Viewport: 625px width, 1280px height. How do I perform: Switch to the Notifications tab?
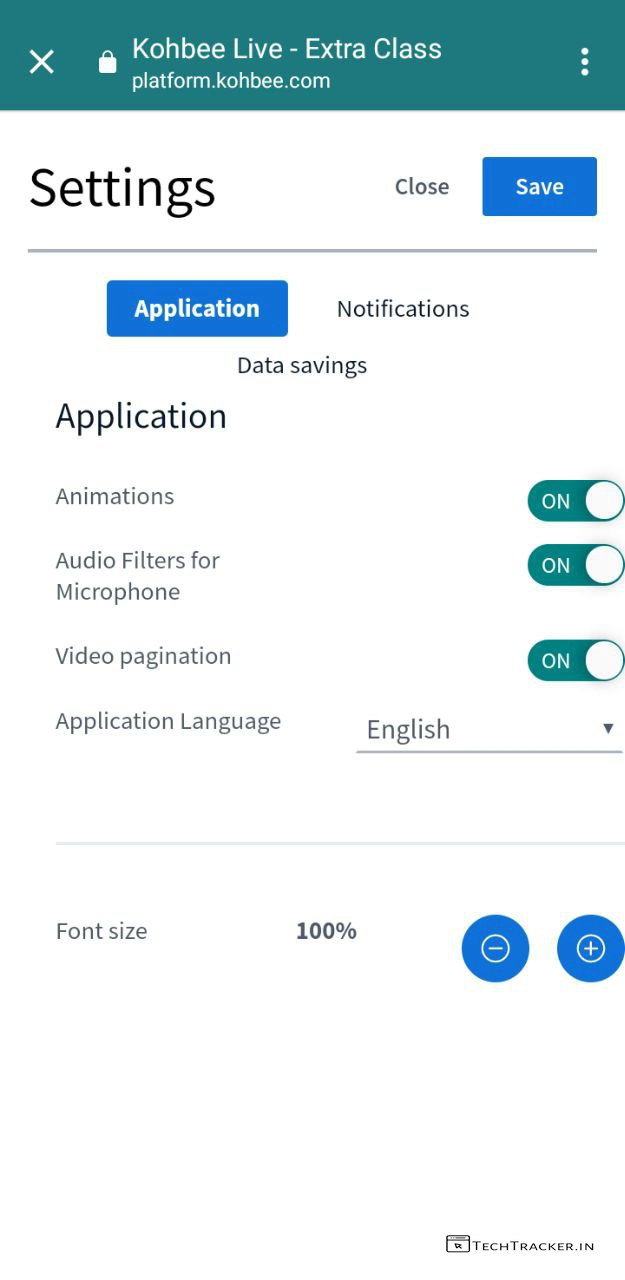point(403,309)
